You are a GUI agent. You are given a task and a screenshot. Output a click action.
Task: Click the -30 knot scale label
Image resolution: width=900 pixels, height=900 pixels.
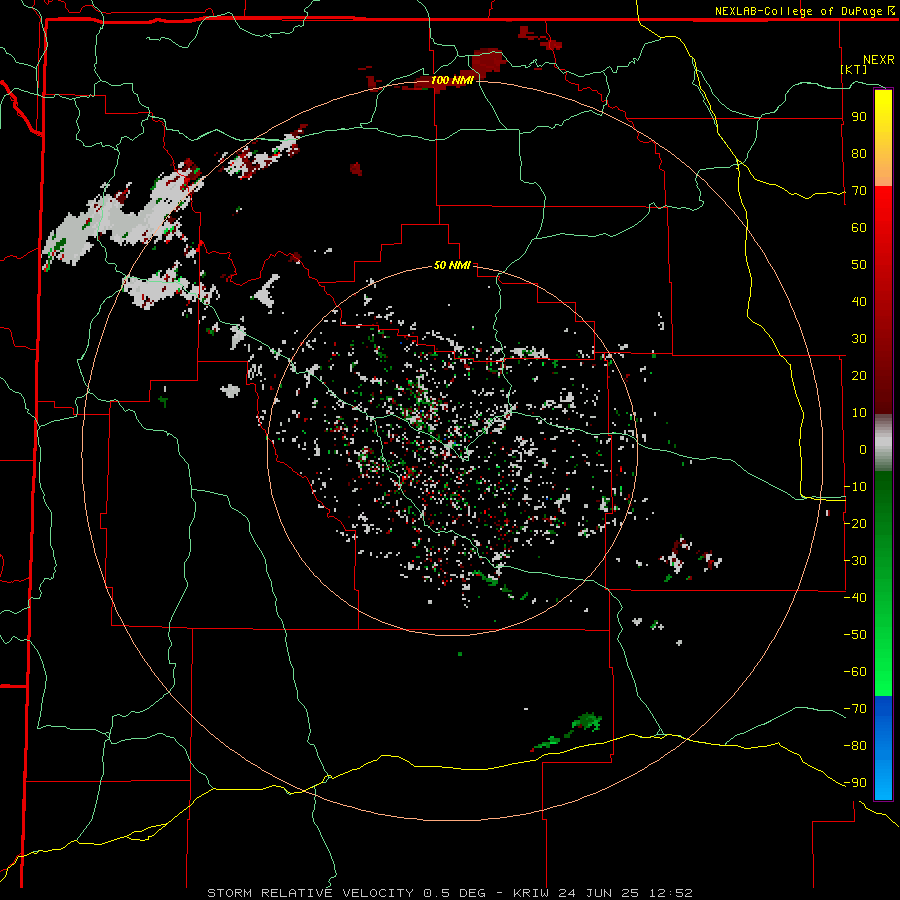tap(855, 561)
